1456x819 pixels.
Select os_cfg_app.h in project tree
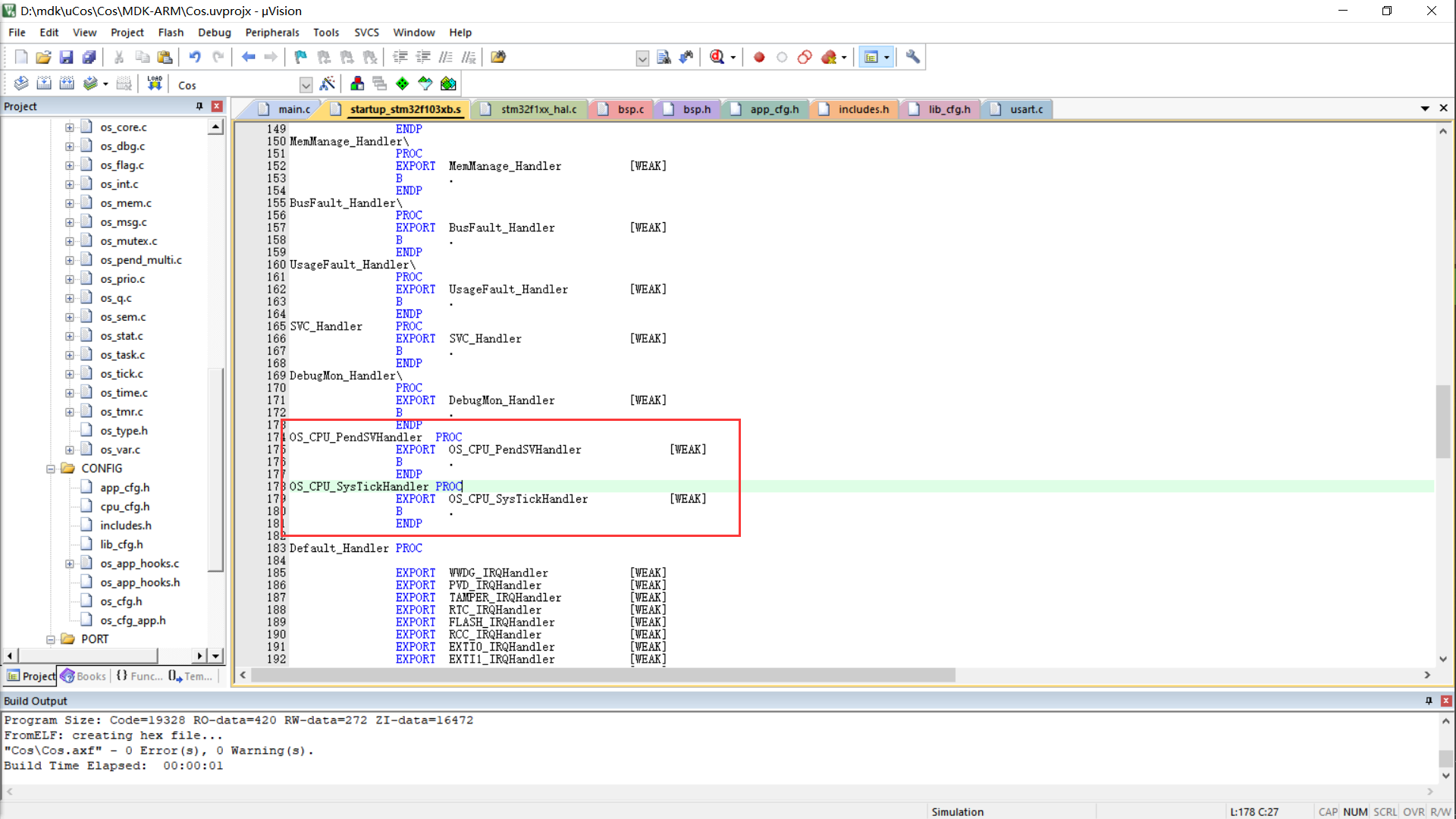point(133,620)
